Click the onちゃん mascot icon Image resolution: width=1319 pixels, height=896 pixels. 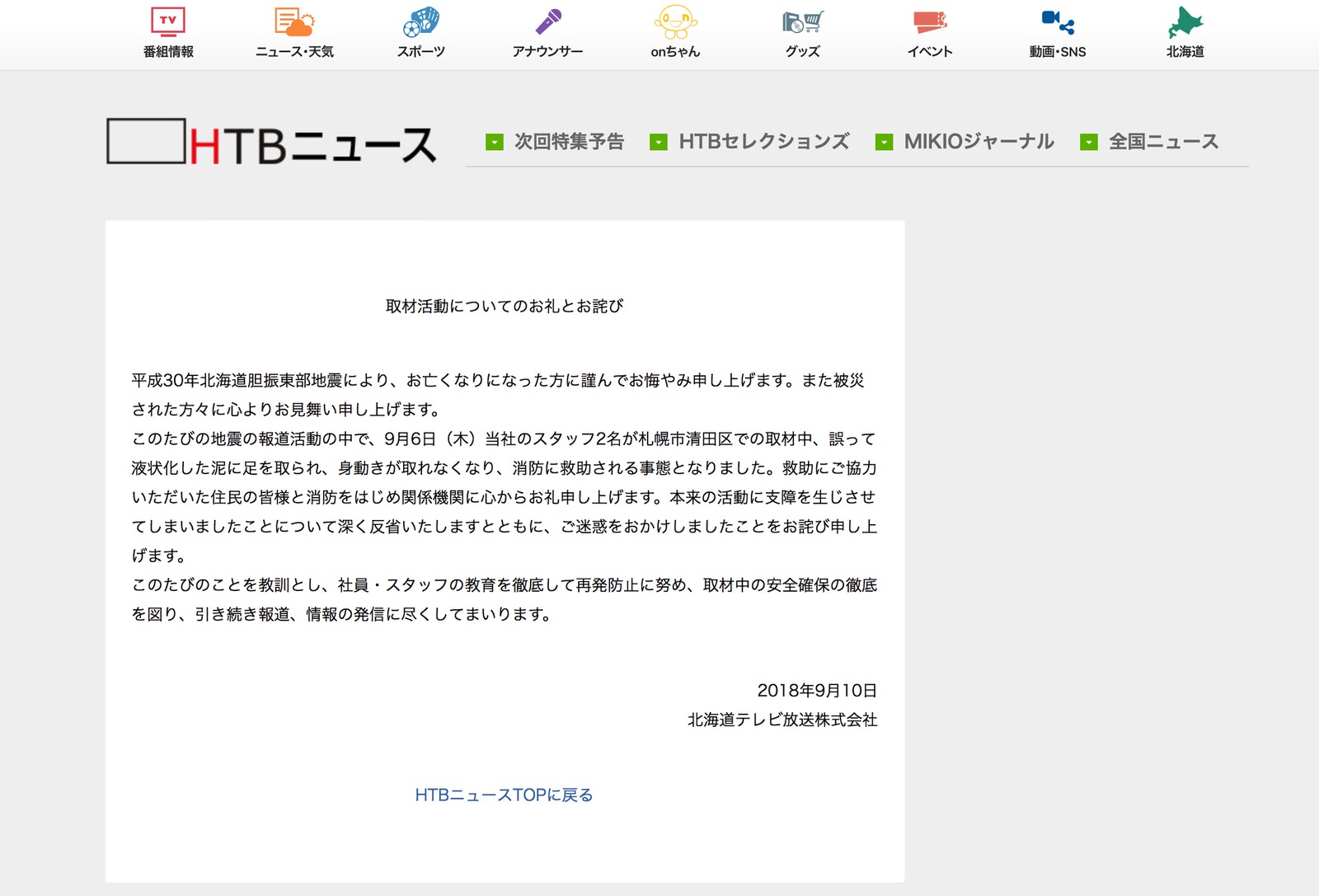(675, 21)
